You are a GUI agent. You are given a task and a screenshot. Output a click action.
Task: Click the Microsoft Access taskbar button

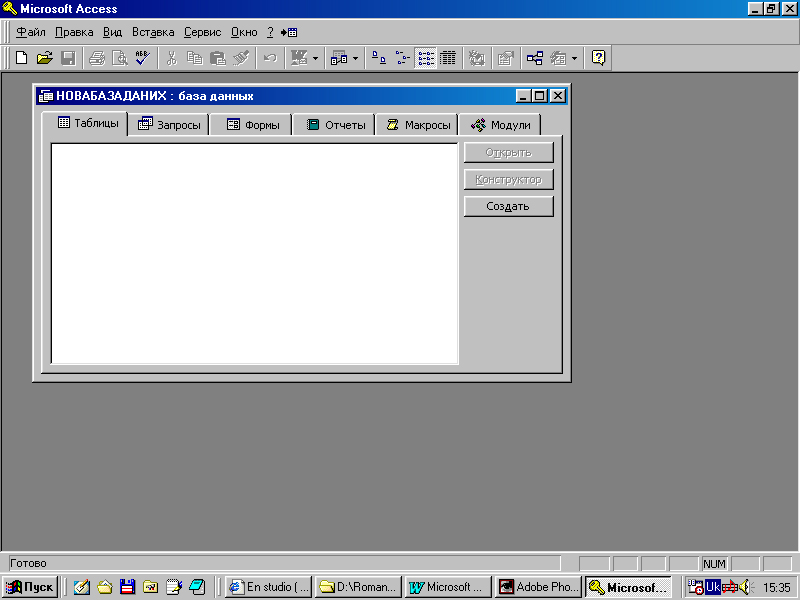pyautogui.click(x=628, y=587)
